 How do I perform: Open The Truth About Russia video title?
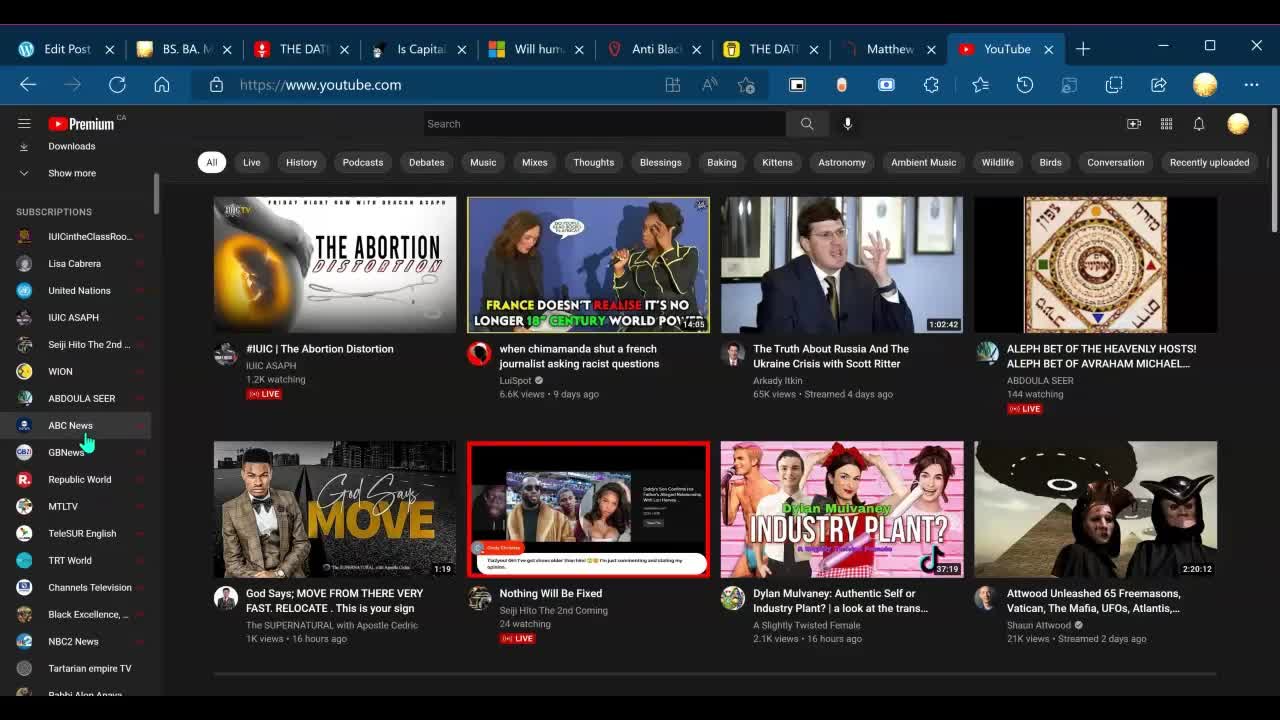(831, 356)
